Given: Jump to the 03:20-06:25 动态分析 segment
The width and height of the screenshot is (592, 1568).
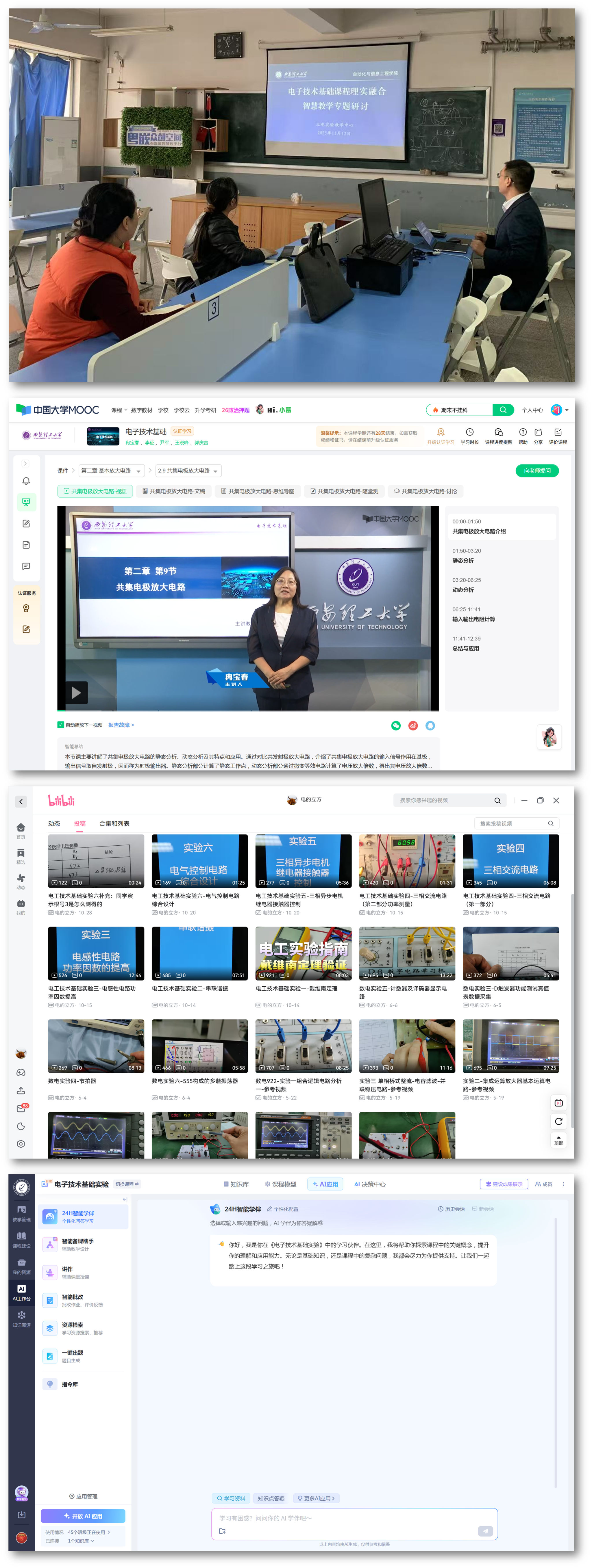Looking at the screenshot, I should pyautogui.click(x=467, y=585).
